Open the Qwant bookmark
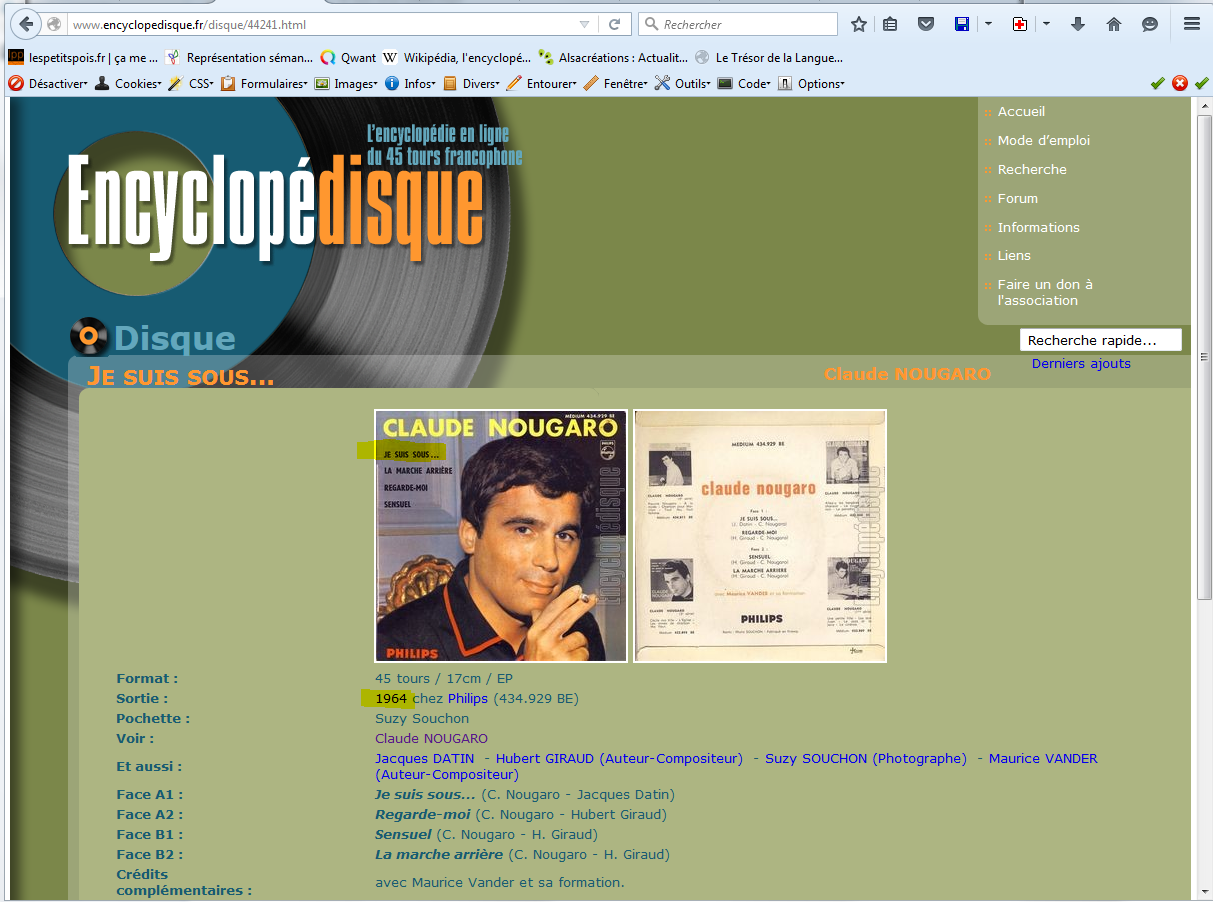The image size is (1213, 902). [x=348, y=58]
